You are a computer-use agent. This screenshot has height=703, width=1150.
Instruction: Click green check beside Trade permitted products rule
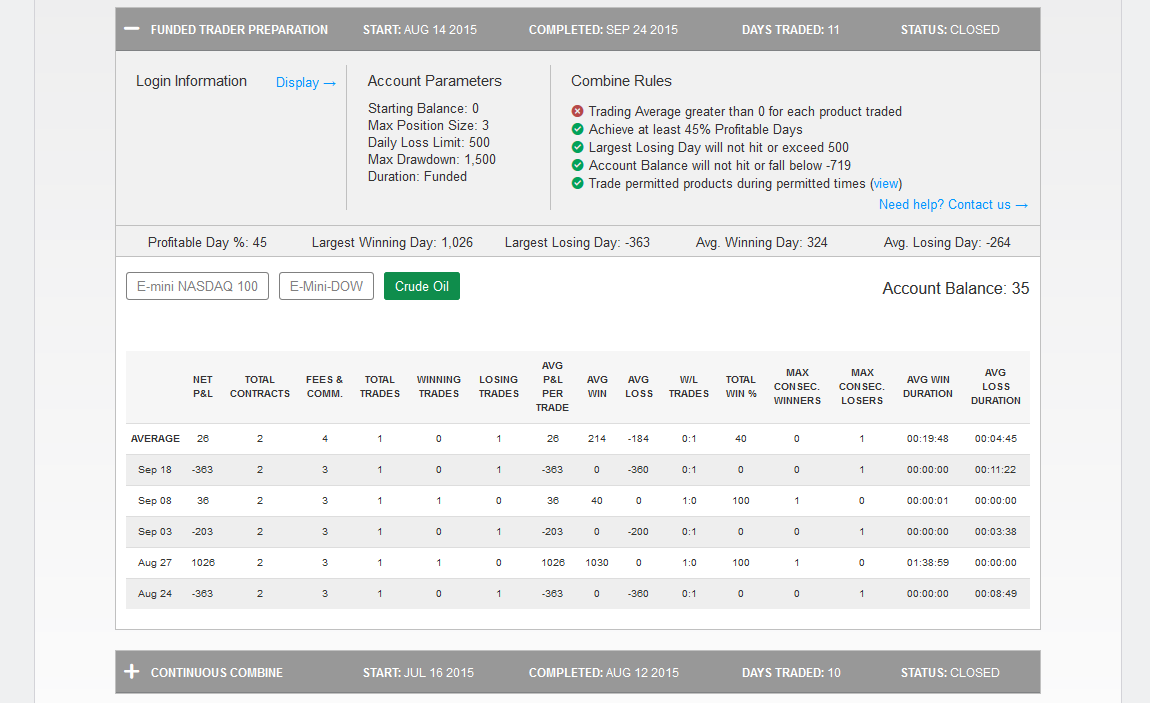coord(577,183)
